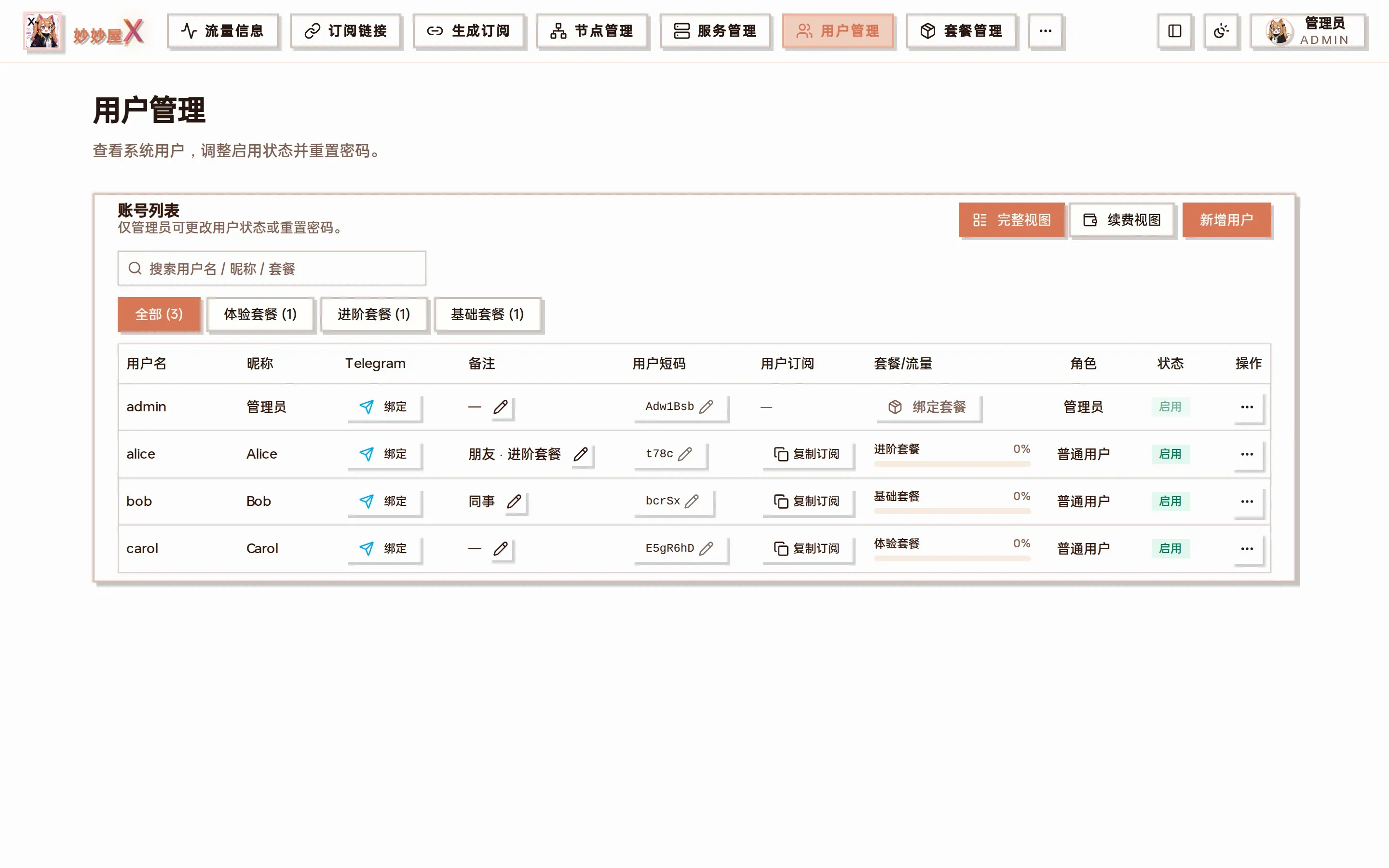Click 新增用户 button

pos(1226,220)
